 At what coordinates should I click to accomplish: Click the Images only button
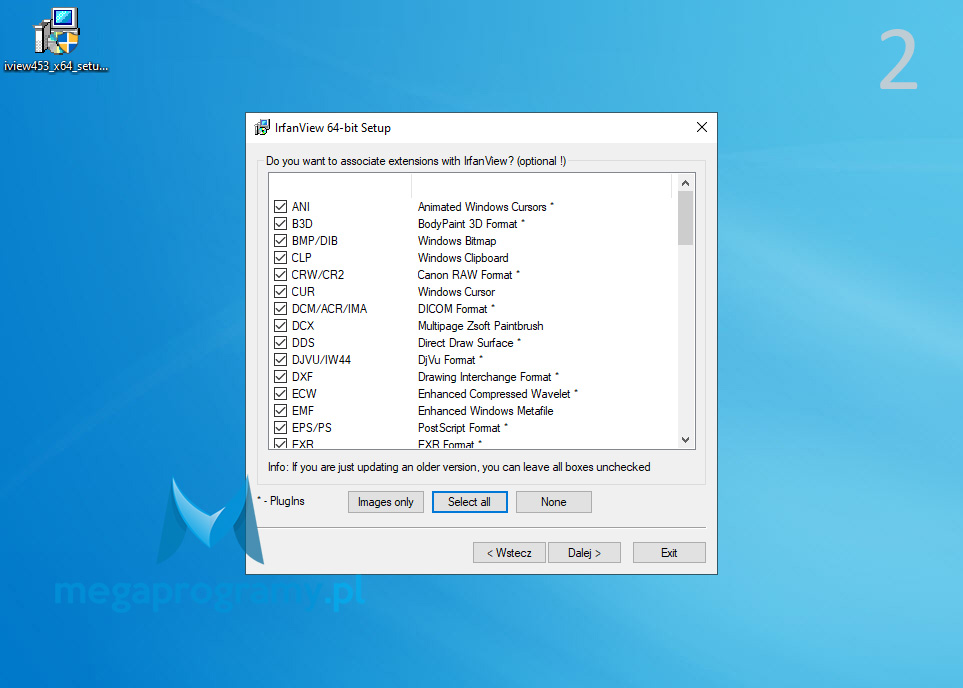coord(386,502)
